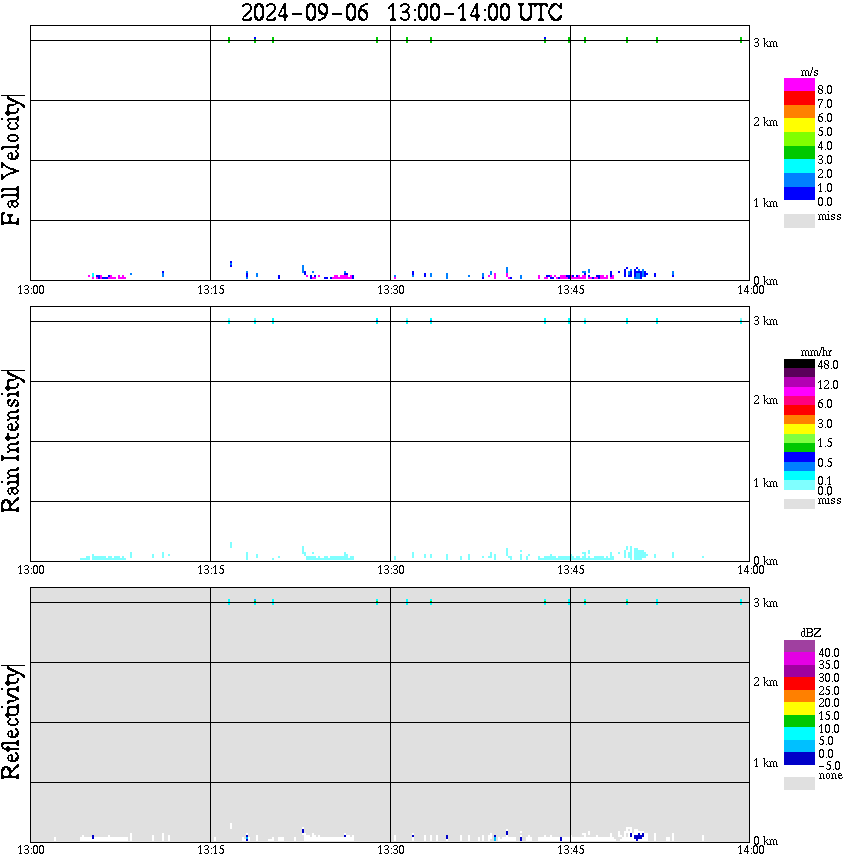Click the red swatch in the Reflectivity dBZ legend
Image resolution: width=850 pixels, height=868 pixels.
[799, 683]
